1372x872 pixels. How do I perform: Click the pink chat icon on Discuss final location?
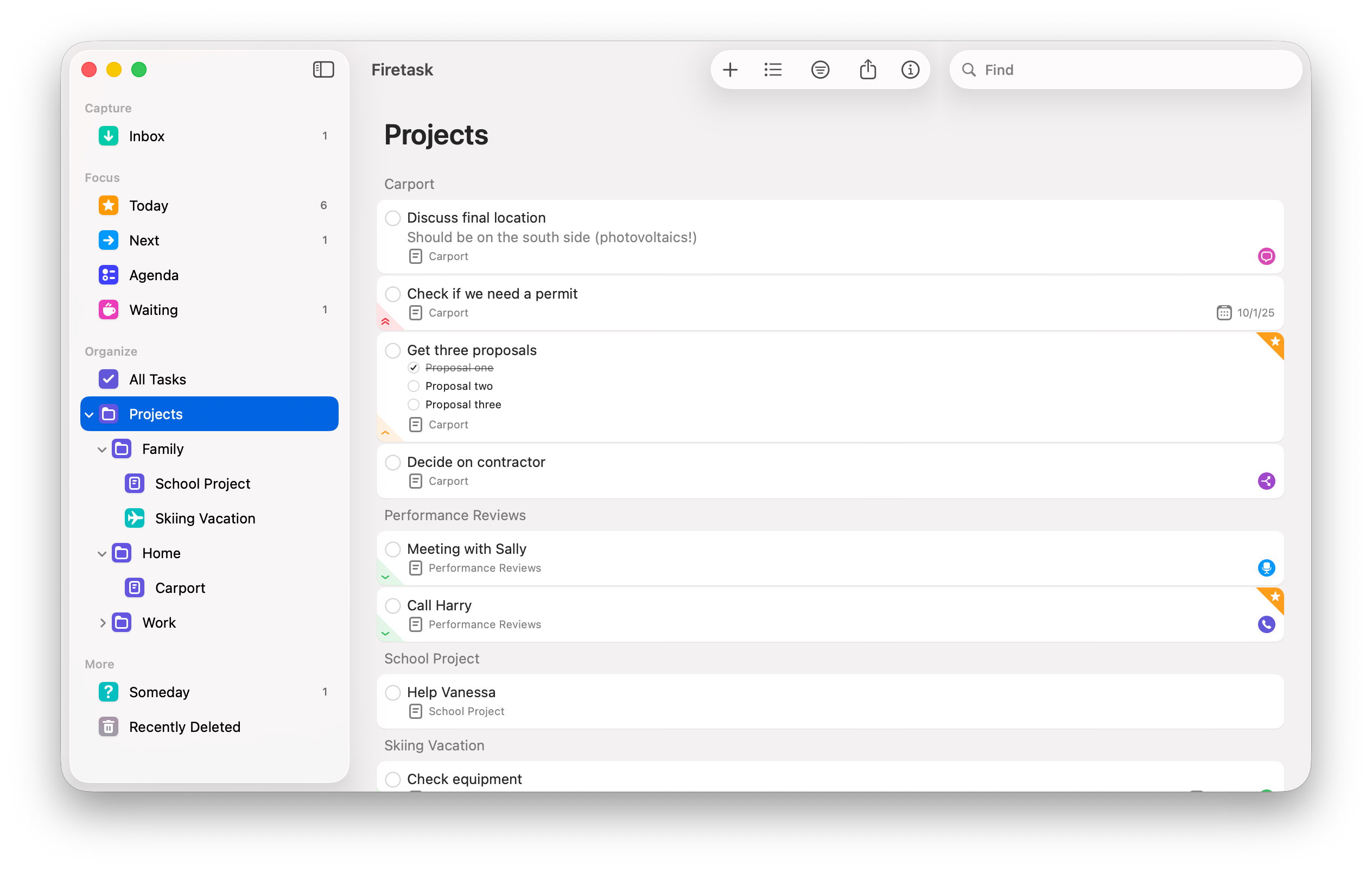click(1266, 256)
